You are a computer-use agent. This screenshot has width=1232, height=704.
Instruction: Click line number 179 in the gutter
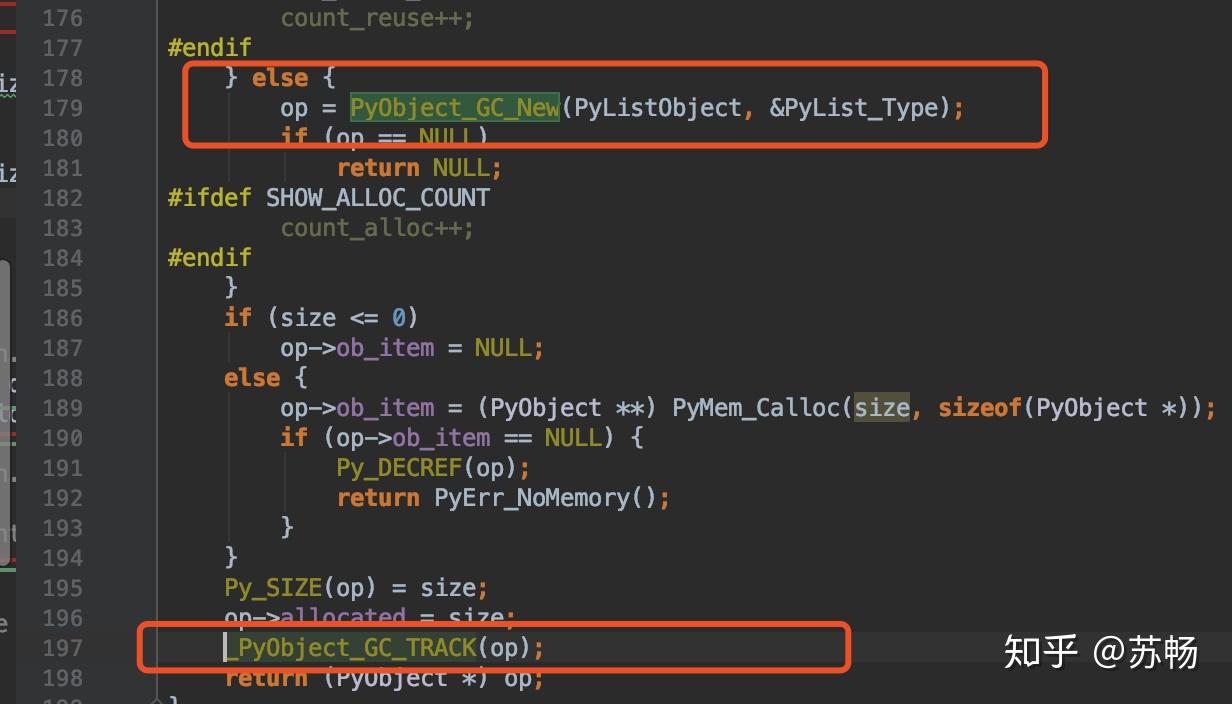[x=60, y=107]
